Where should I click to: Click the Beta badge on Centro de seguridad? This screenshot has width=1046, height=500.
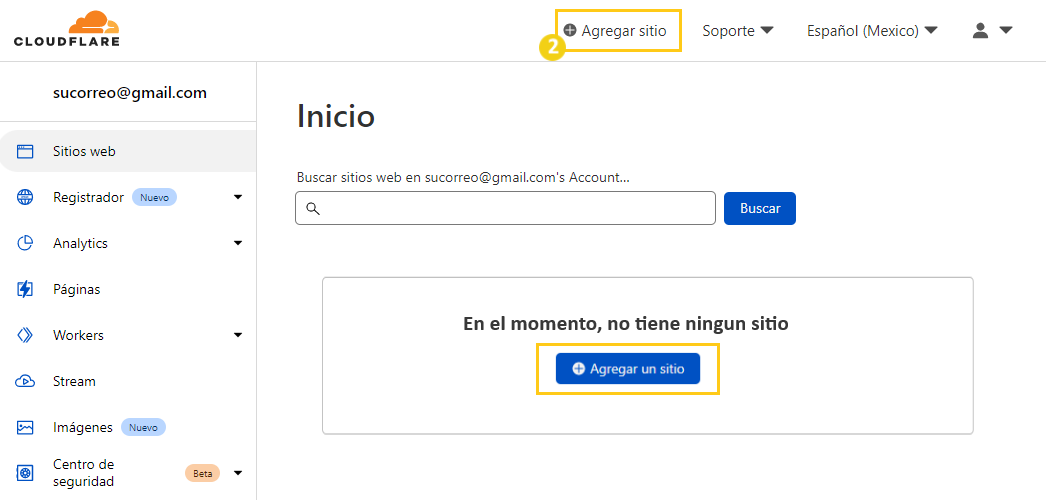pyautogui.click(x=202, y=473)
